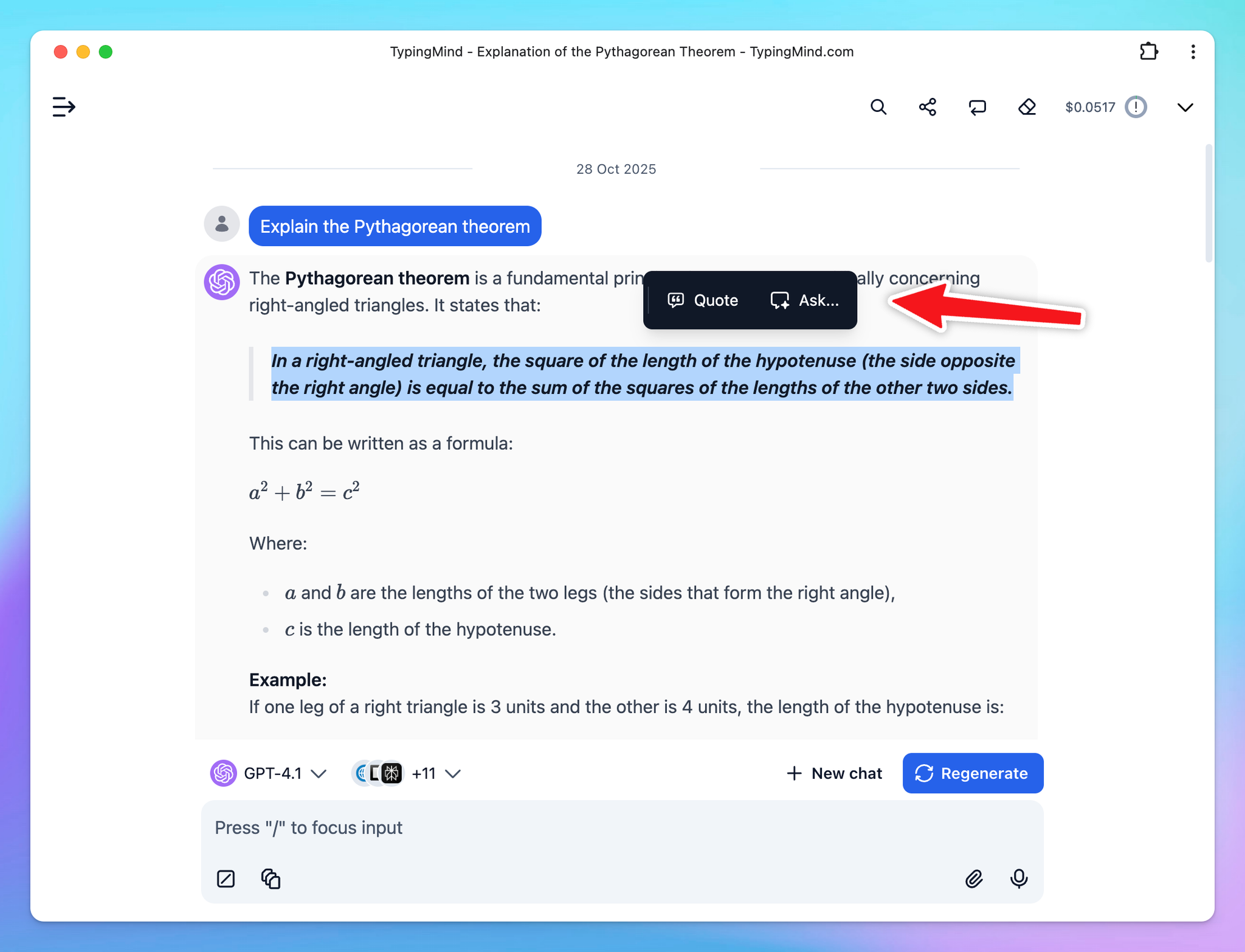Click the vertical chat scrollbar
This screenshot has width=1245, height=952.
point(1209,203)
